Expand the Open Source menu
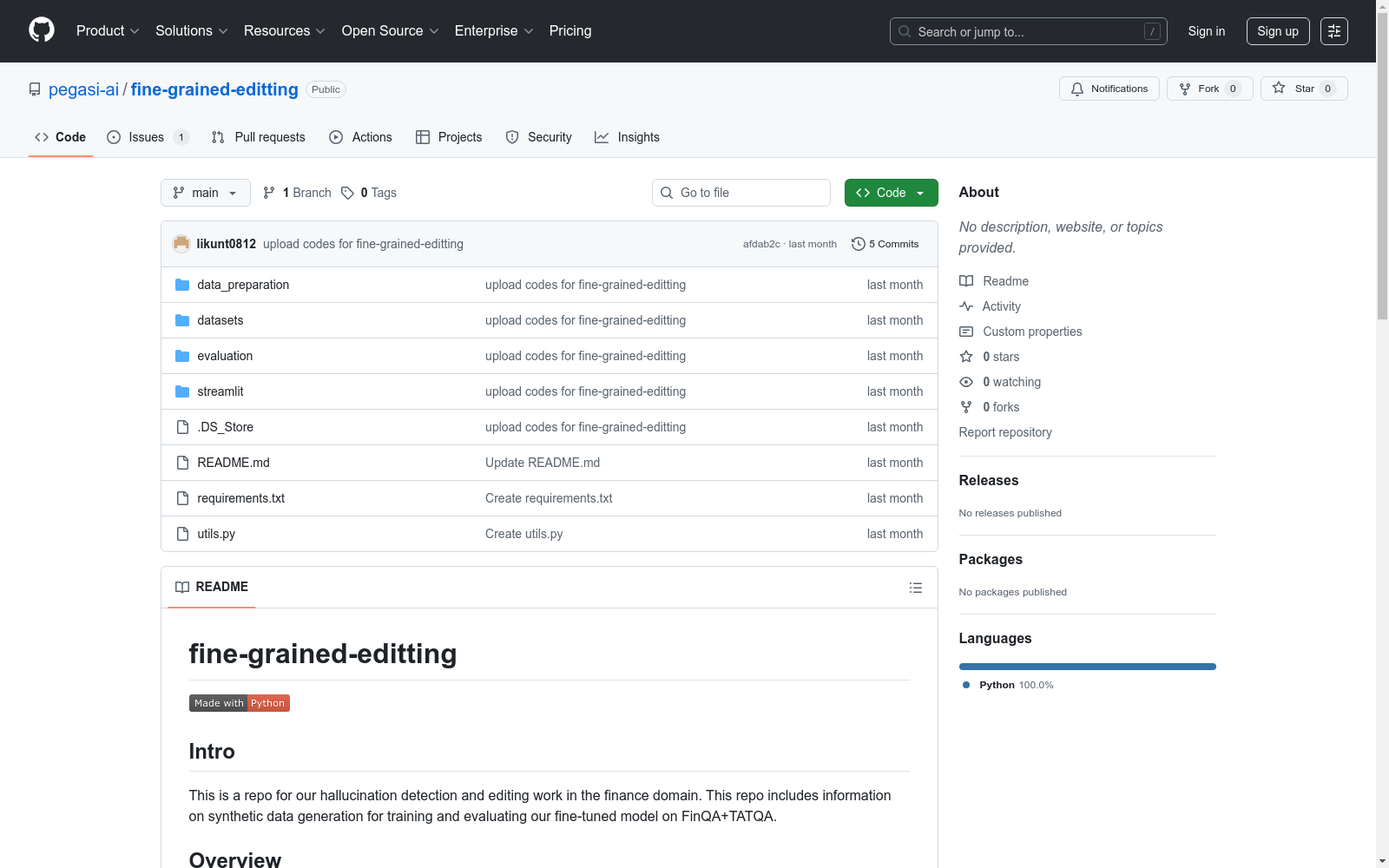Image resolution: width=1389 pixels, height=868 pixels. [x=391, y=31]
